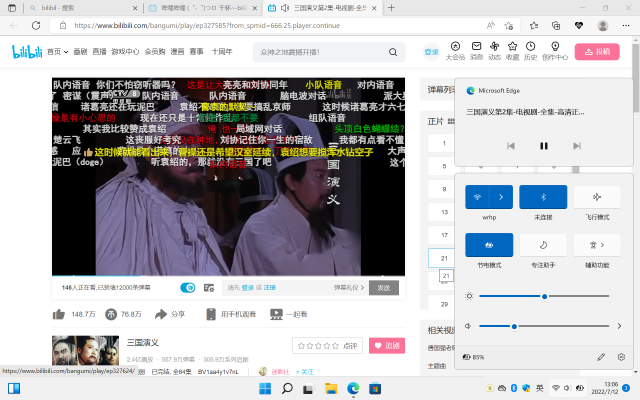Screen dimensions: 640x400
Task: Pause media in Edge media control
Action: click(544, 146)
